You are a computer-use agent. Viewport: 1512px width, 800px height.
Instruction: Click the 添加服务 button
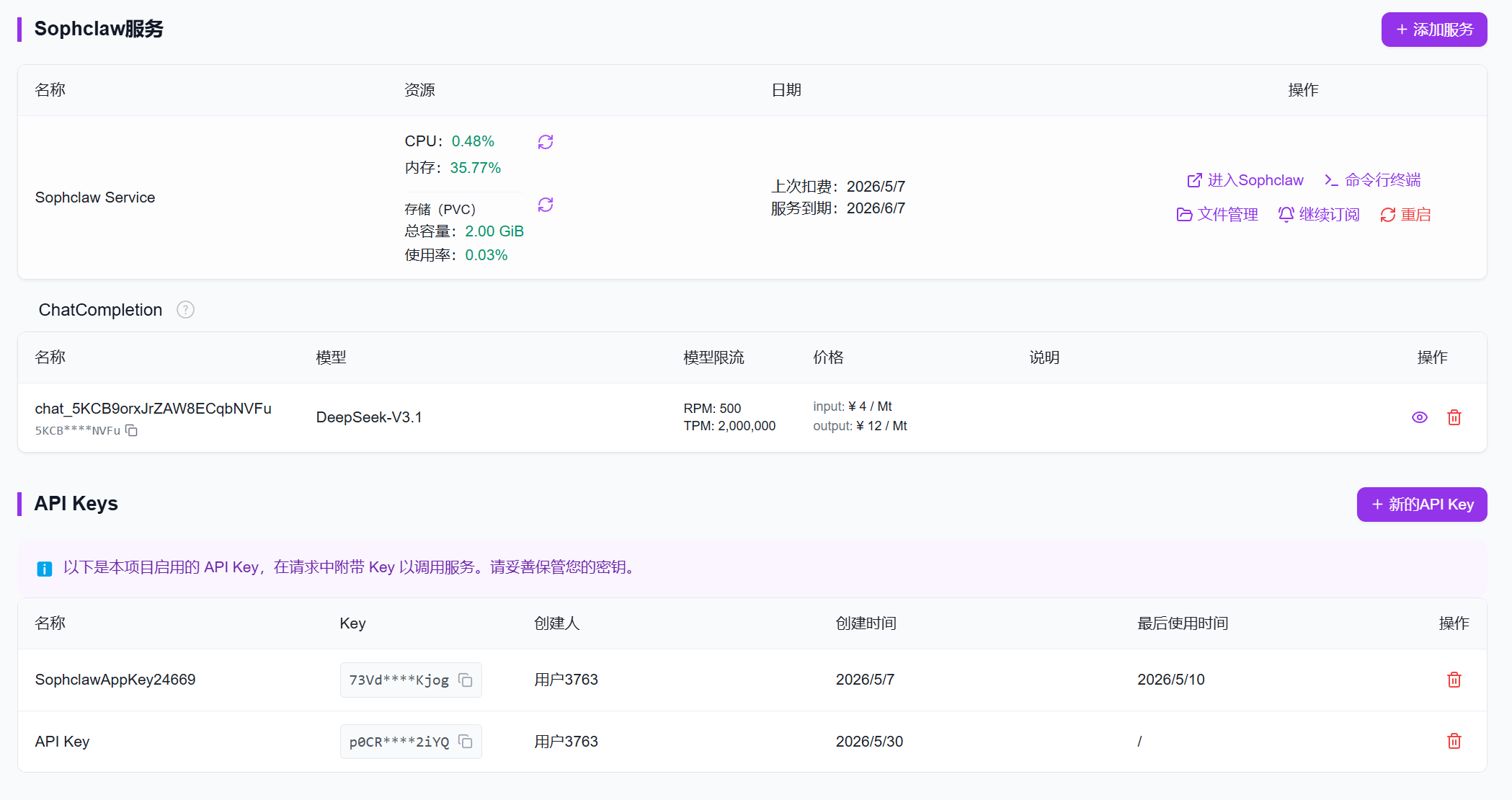tap(1433, 30)
